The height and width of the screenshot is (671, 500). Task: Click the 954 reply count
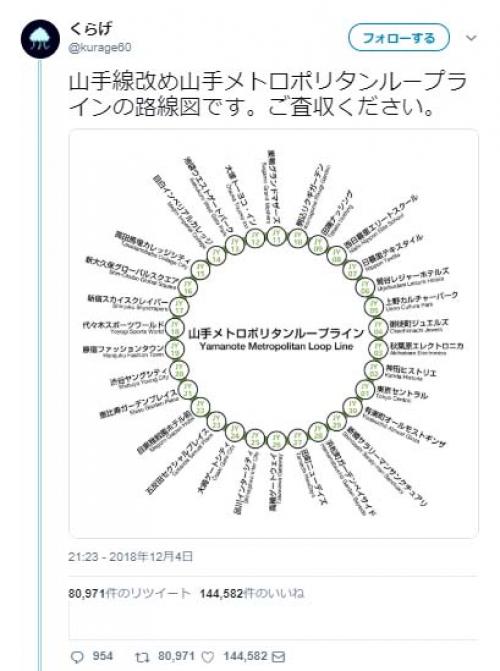tap(103, 656)
